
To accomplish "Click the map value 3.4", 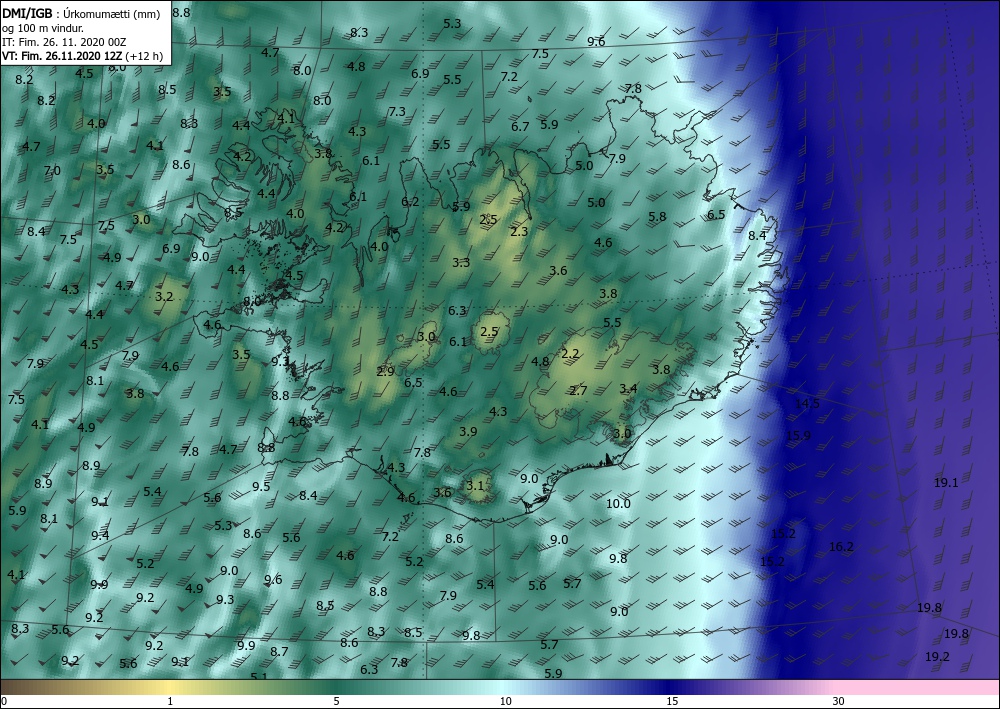I will [628, 389].
